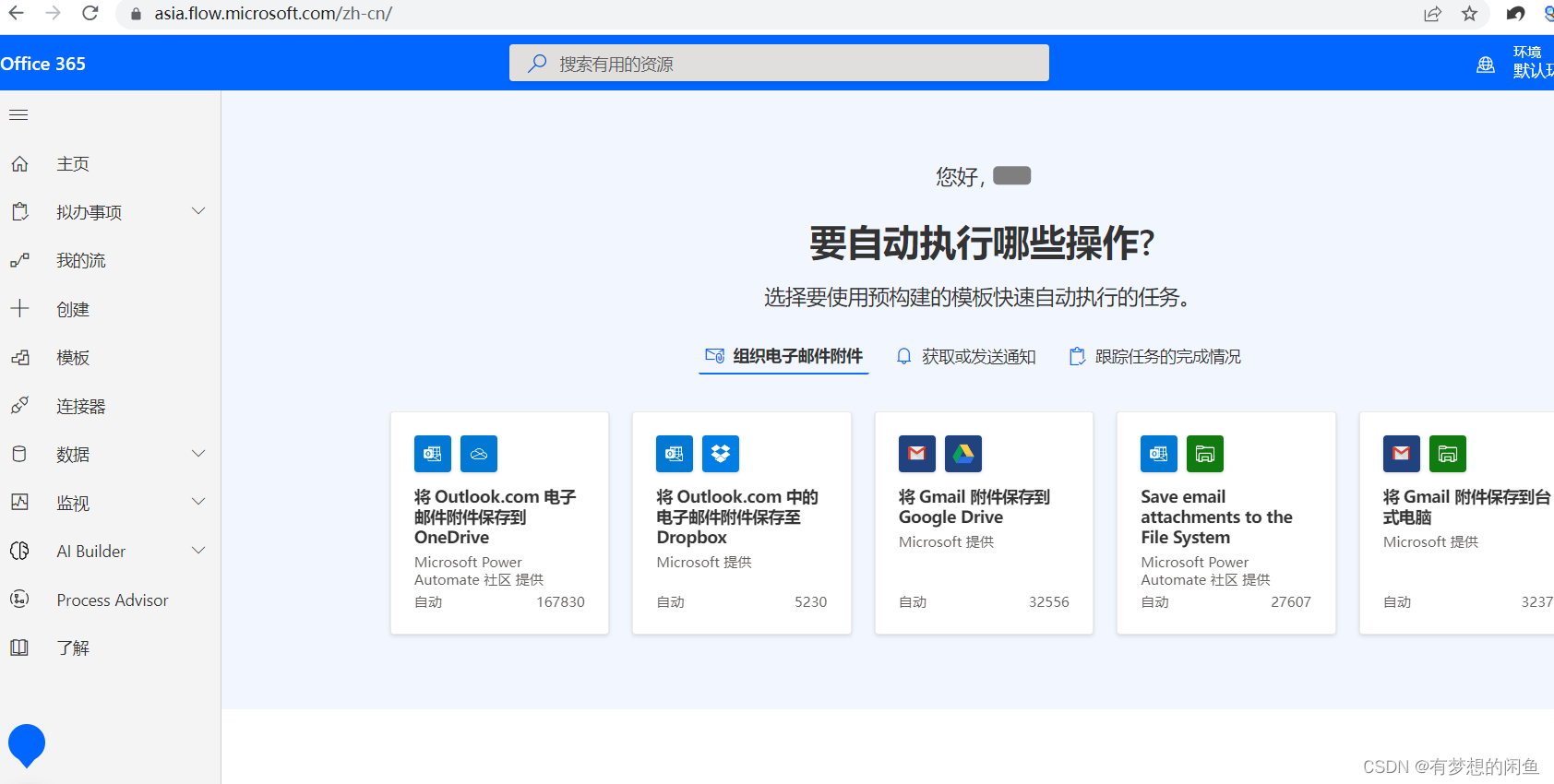Click the plus icon for 创建

19,309
